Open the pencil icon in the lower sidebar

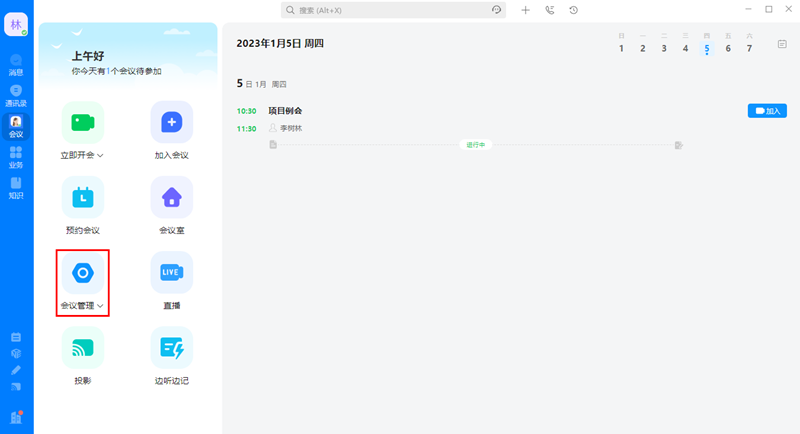(16, 370)
